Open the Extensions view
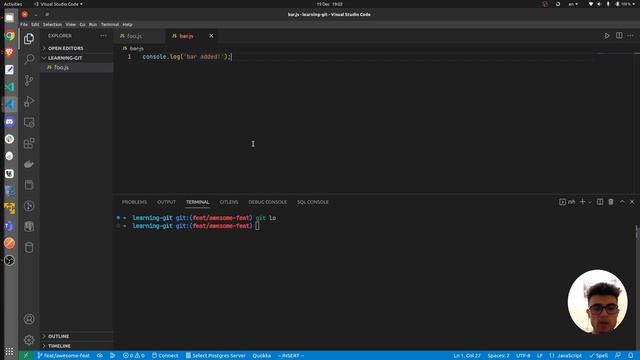 pos(29,143)
